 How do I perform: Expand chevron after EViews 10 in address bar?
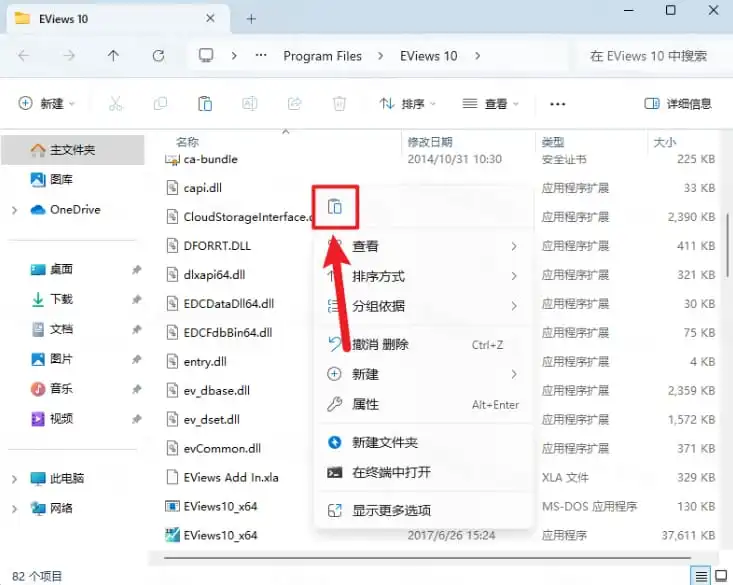tap(477, 56)
